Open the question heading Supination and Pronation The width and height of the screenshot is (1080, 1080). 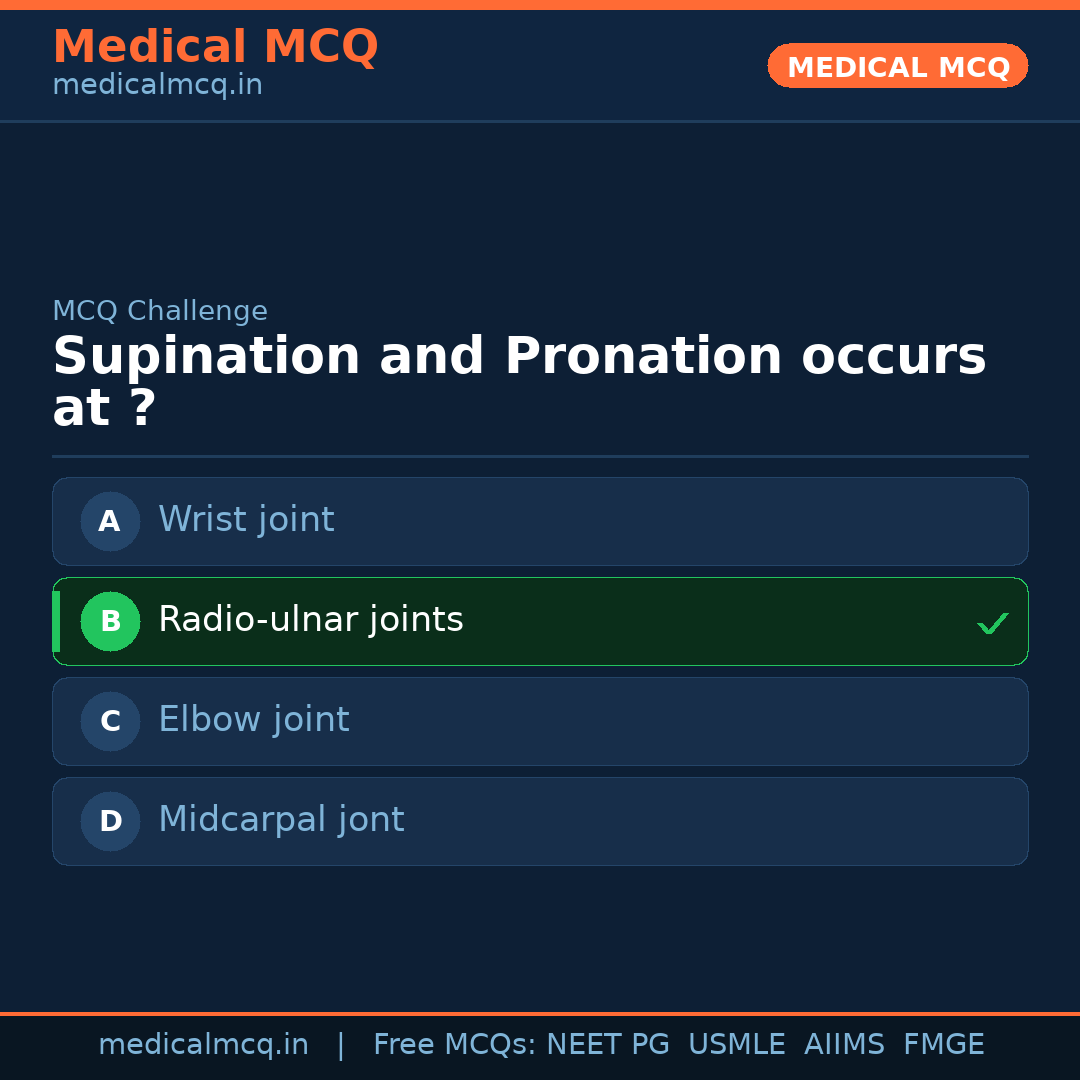[519, 355]
